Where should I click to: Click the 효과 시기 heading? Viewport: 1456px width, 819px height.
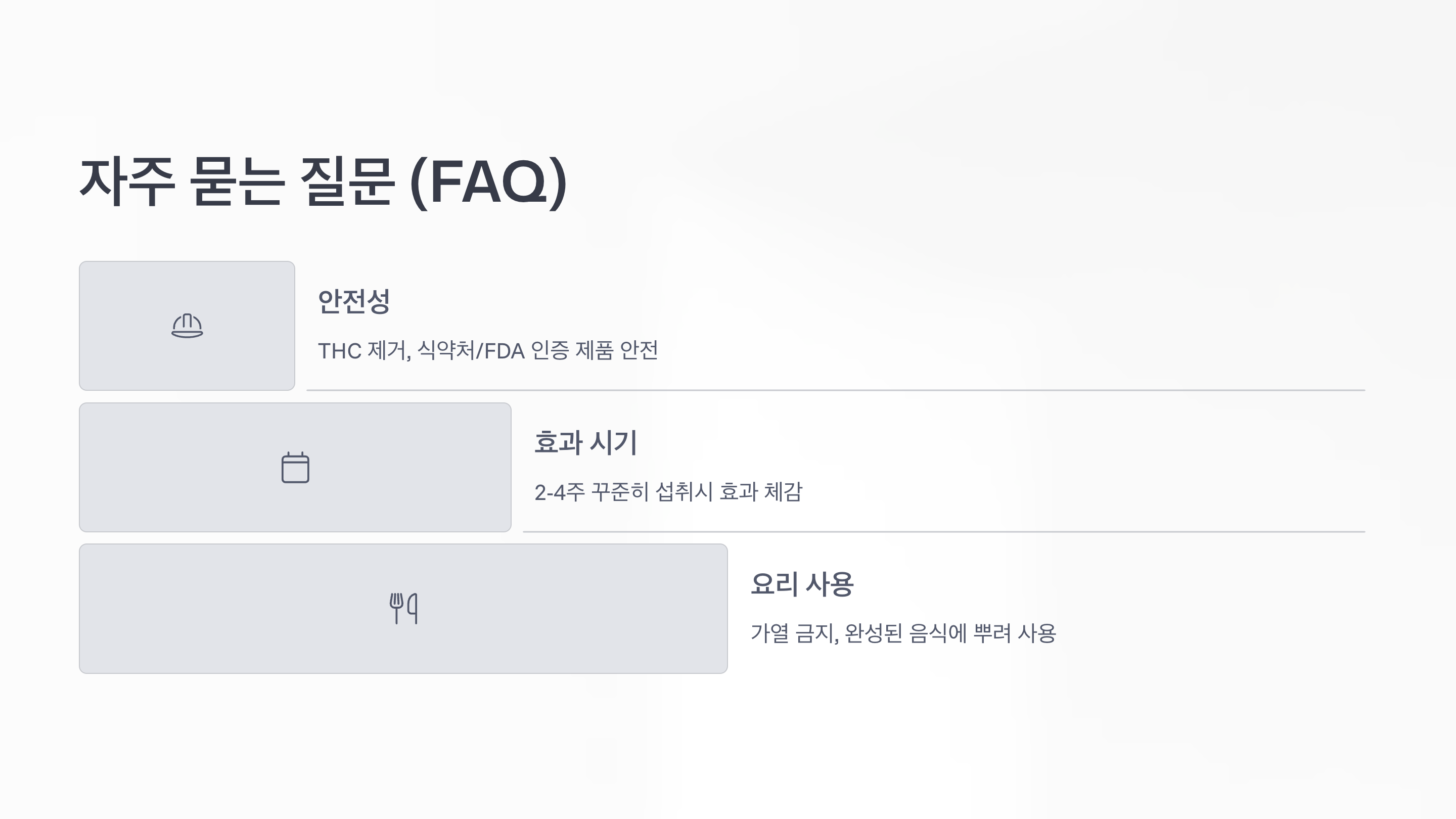pyautogui.click(x=585, y=442)
